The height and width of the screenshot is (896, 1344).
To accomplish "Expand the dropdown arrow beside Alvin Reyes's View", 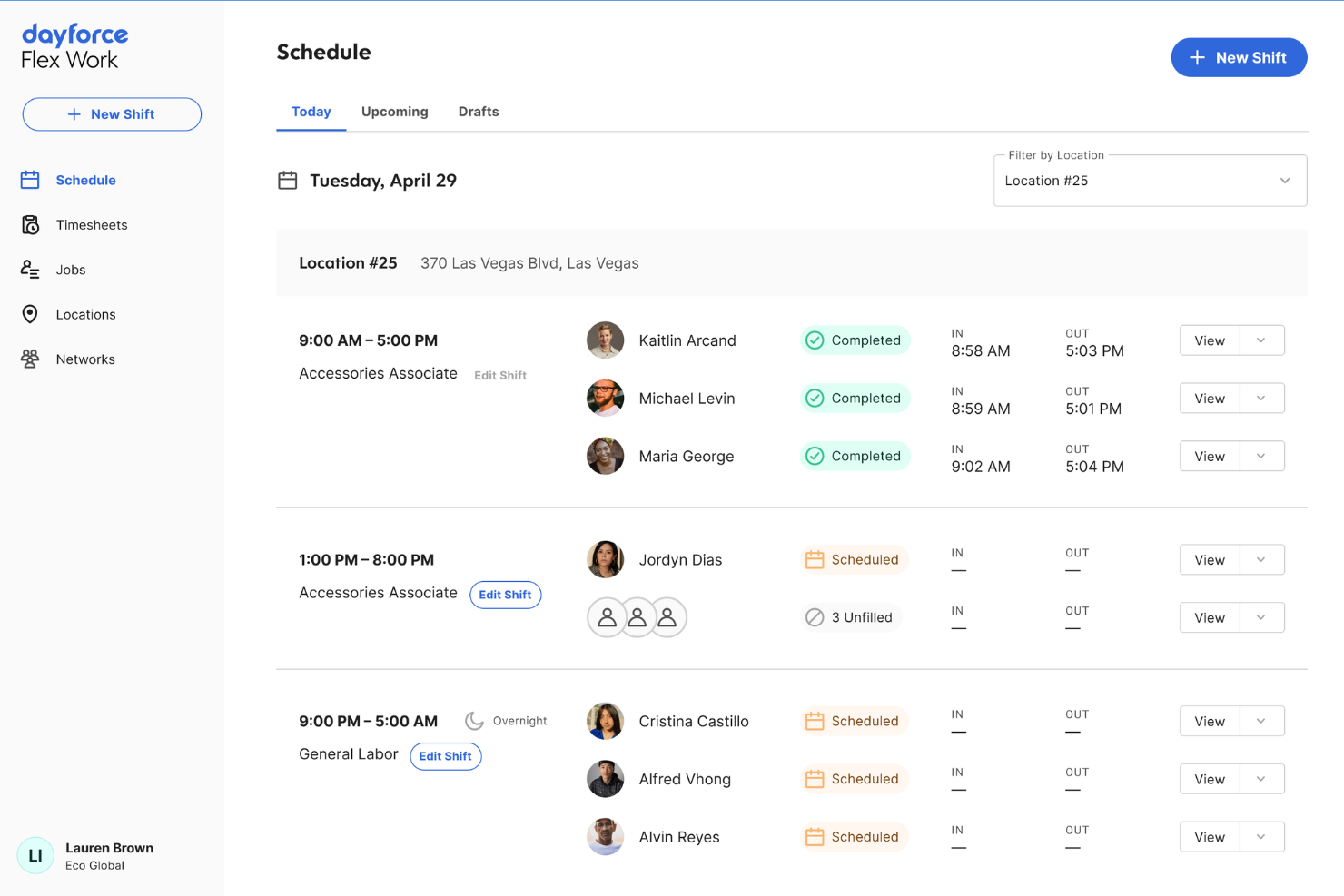I will click(x=1261, y=837).
